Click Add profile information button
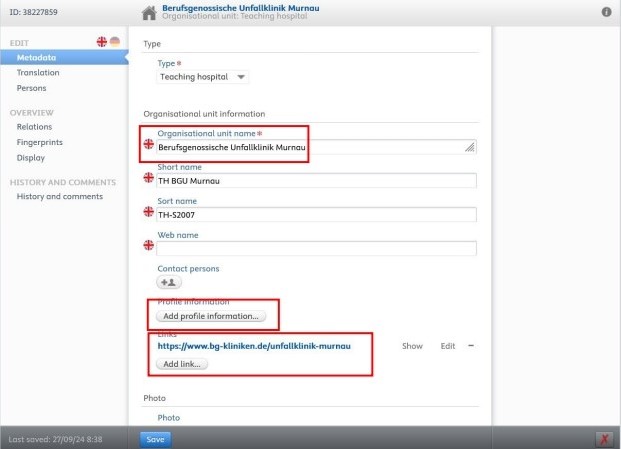 click(x=211, y=316)
